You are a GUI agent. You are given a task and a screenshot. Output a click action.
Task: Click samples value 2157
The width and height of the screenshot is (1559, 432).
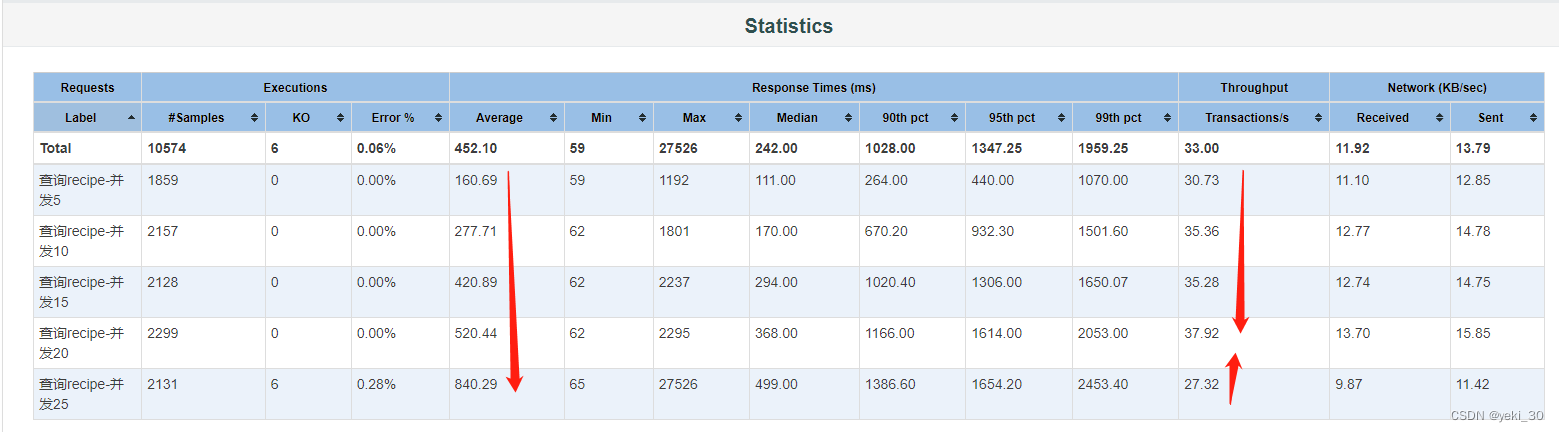[x=163, y=232]
